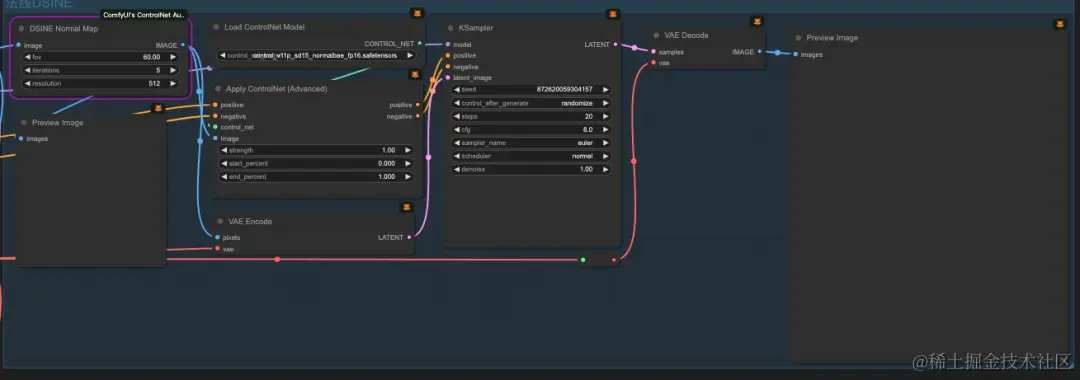1080x380 pixels.
Task: Click the ComfyUI's ControlNet Au.. badge label
Action: (144, 14)
